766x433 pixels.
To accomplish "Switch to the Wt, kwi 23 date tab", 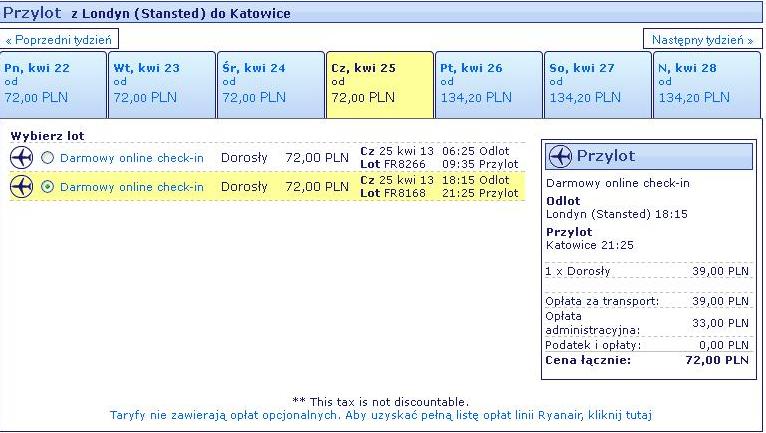I will (162, 85).
